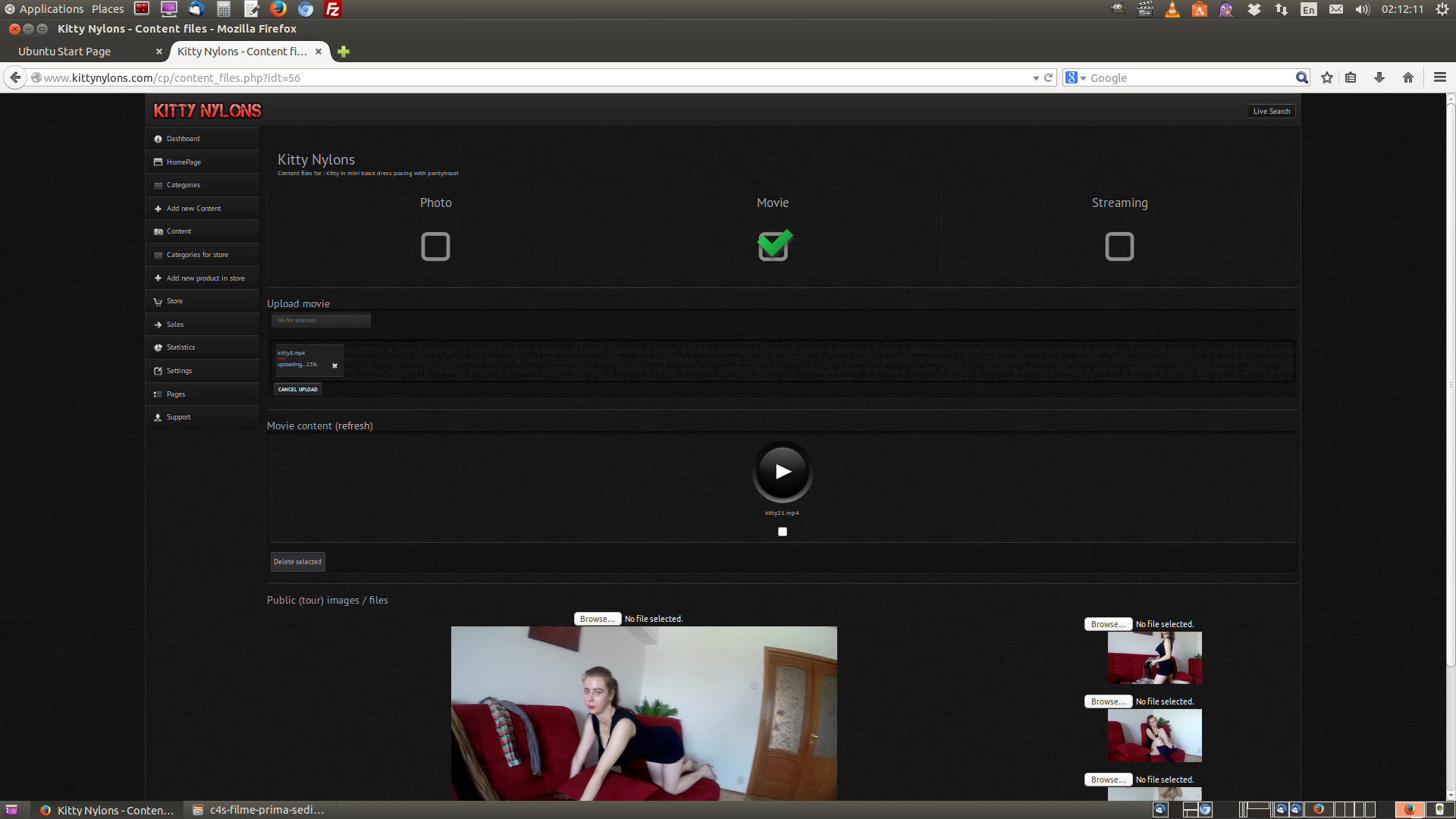Open the mail indicator envelope

(x=1336, y=9)
